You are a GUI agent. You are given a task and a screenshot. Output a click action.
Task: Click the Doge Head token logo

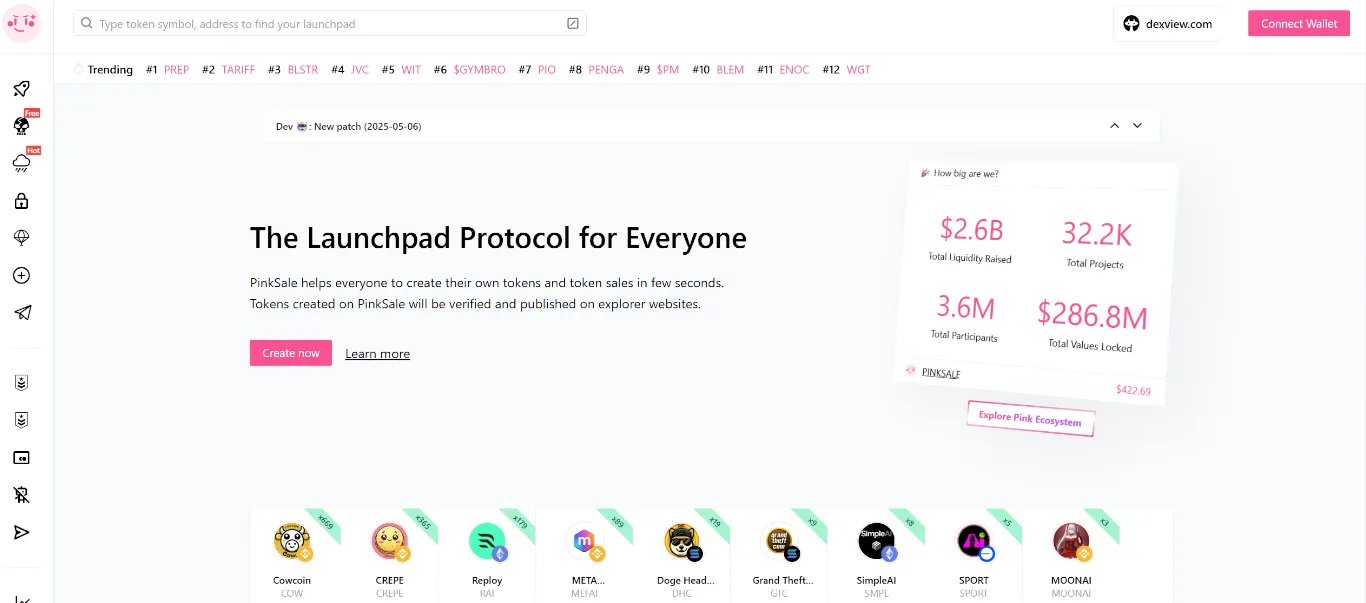(x=682, y=541)
